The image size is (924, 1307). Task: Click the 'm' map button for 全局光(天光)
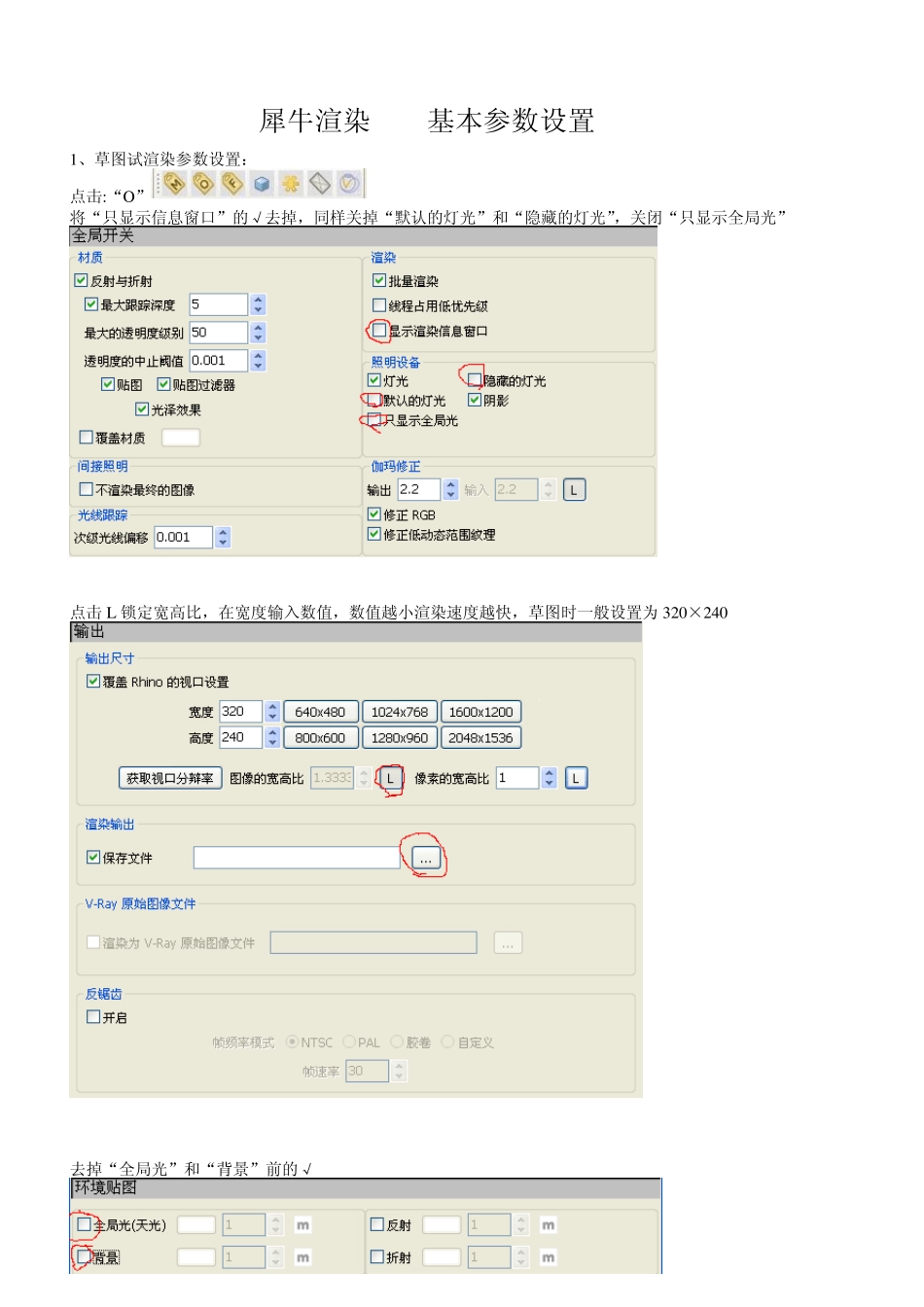(x=302, y=1225)
